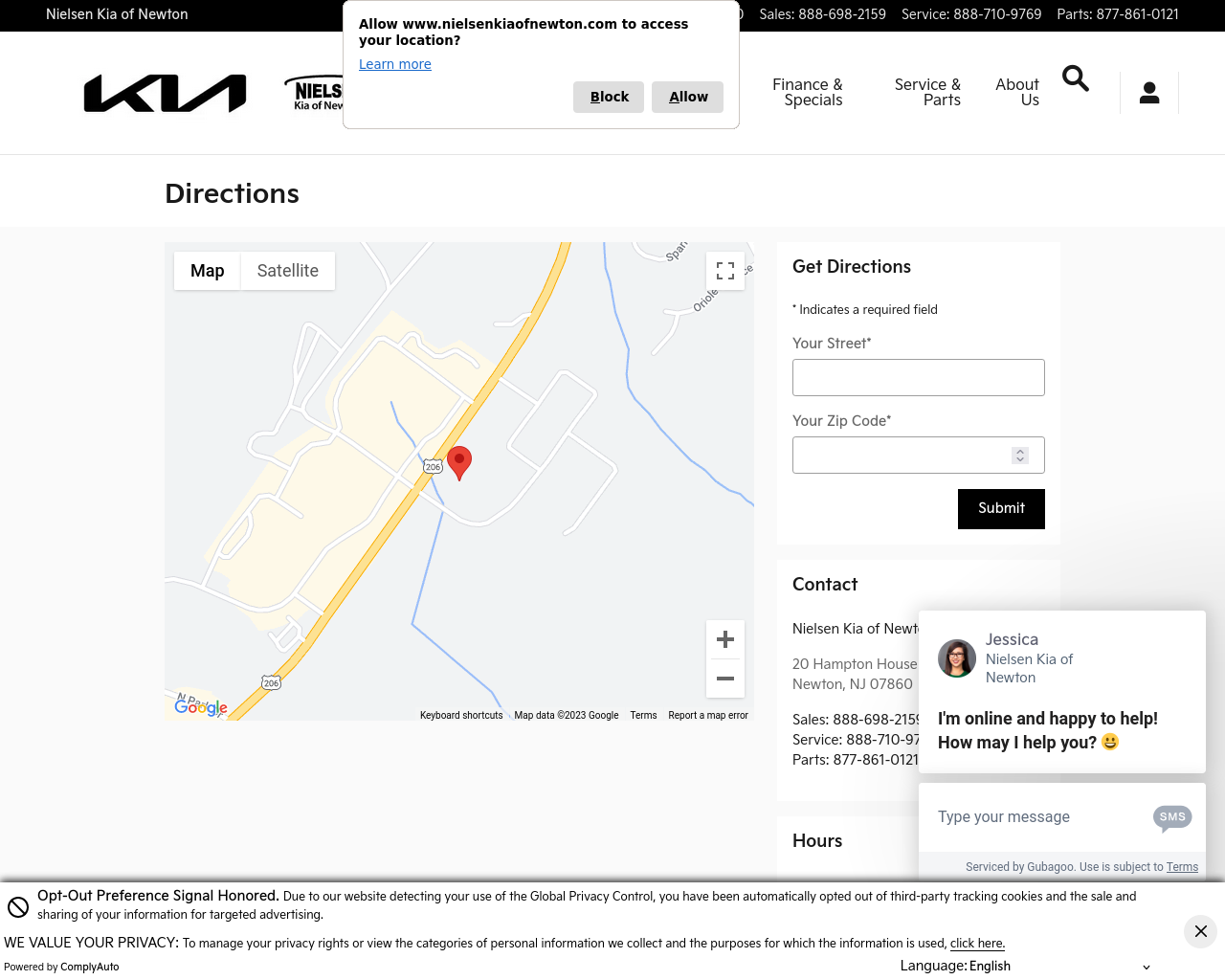The image size is (1225, 980).
Task: Switch map to Satellite view
Action: click(288, 271)
